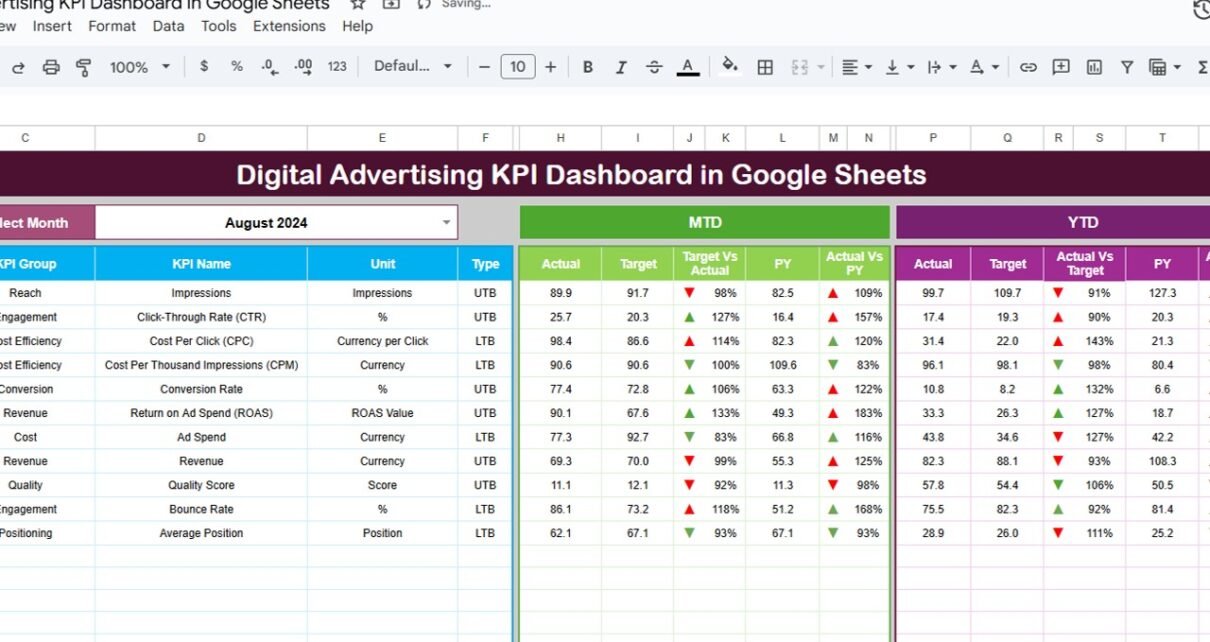Open the text wrapping dropdown
Screen dimensions: 1210x642
942,67
